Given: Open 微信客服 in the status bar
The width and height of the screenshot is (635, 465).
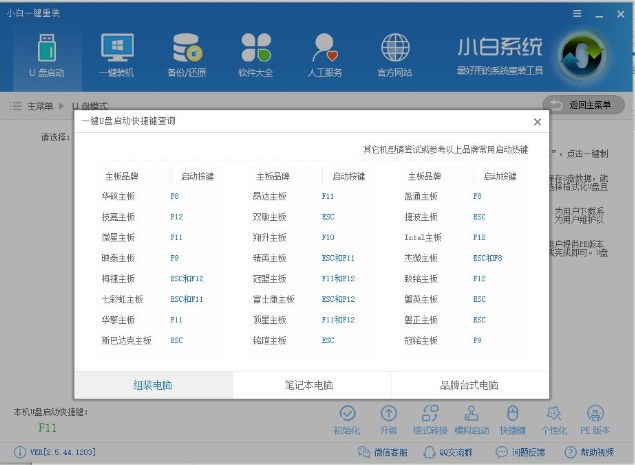Looking at the screenshot, I should click(383, 452).
